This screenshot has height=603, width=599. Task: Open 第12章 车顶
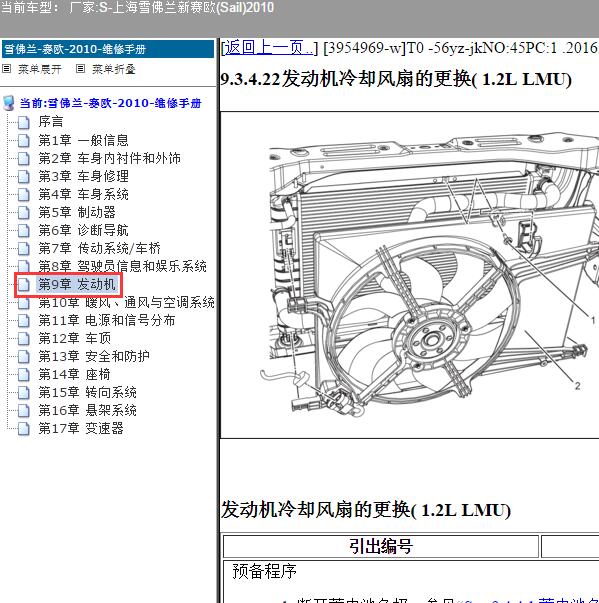point(75,338)
